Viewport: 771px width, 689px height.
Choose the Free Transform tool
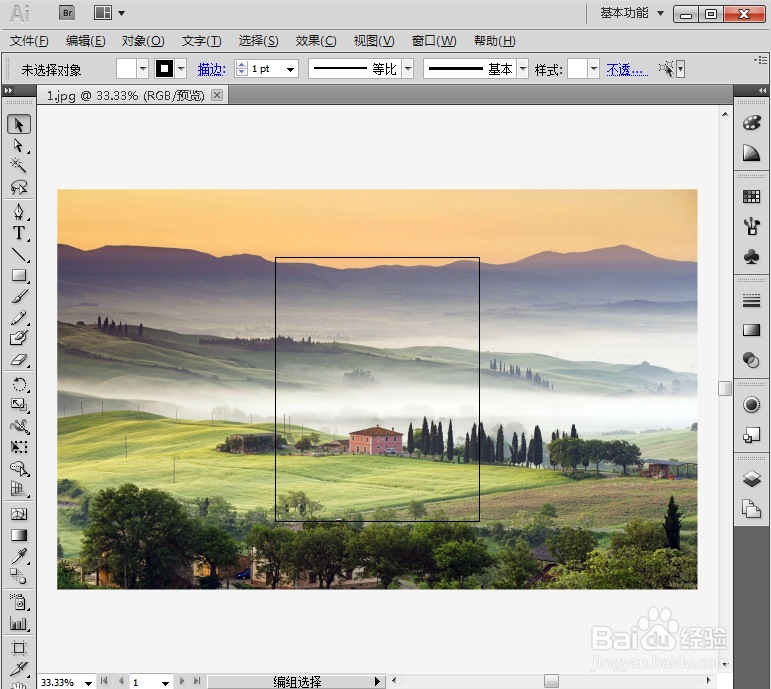[x=19, y=447]
